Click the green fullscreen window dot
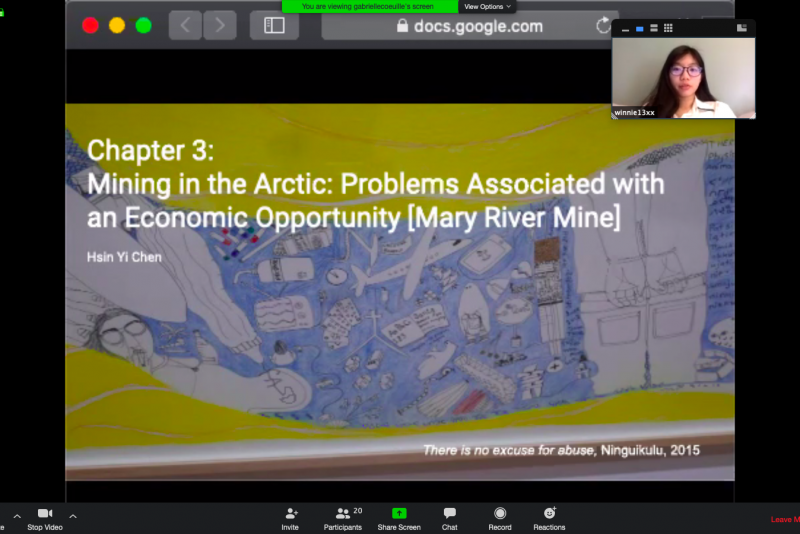The image size is (800, 534). pyautogui.click(x=143, y=26)
